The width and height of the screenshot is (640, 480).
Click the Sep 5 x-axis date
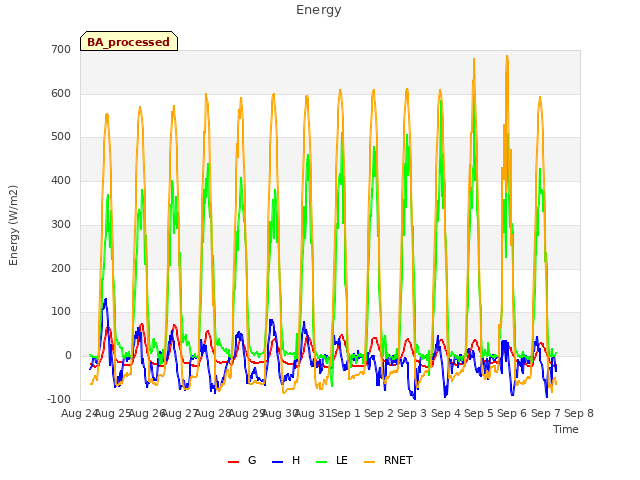[x=479, y=413]
